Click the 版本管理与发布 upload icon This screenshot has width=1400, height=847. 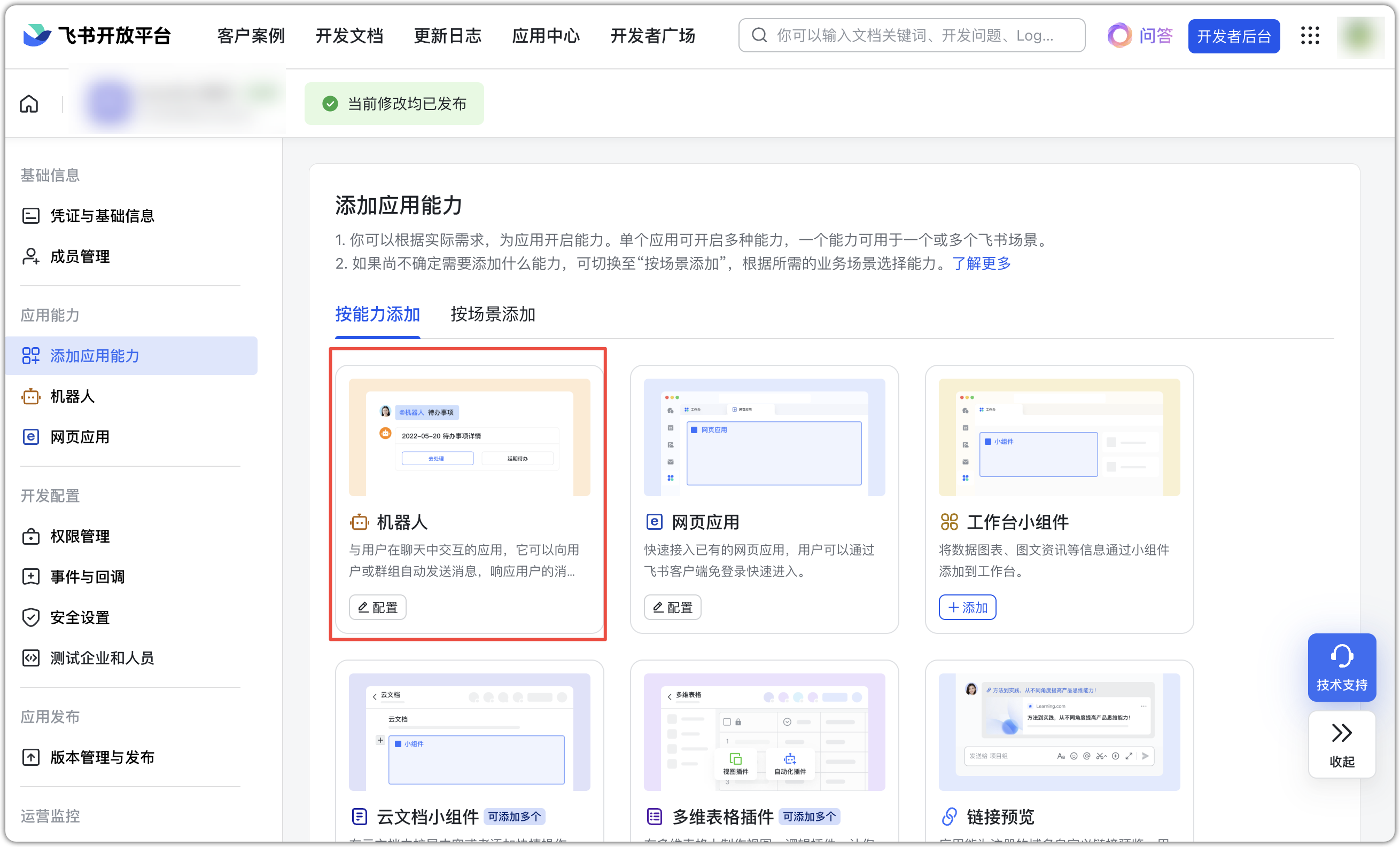(30, 757)
